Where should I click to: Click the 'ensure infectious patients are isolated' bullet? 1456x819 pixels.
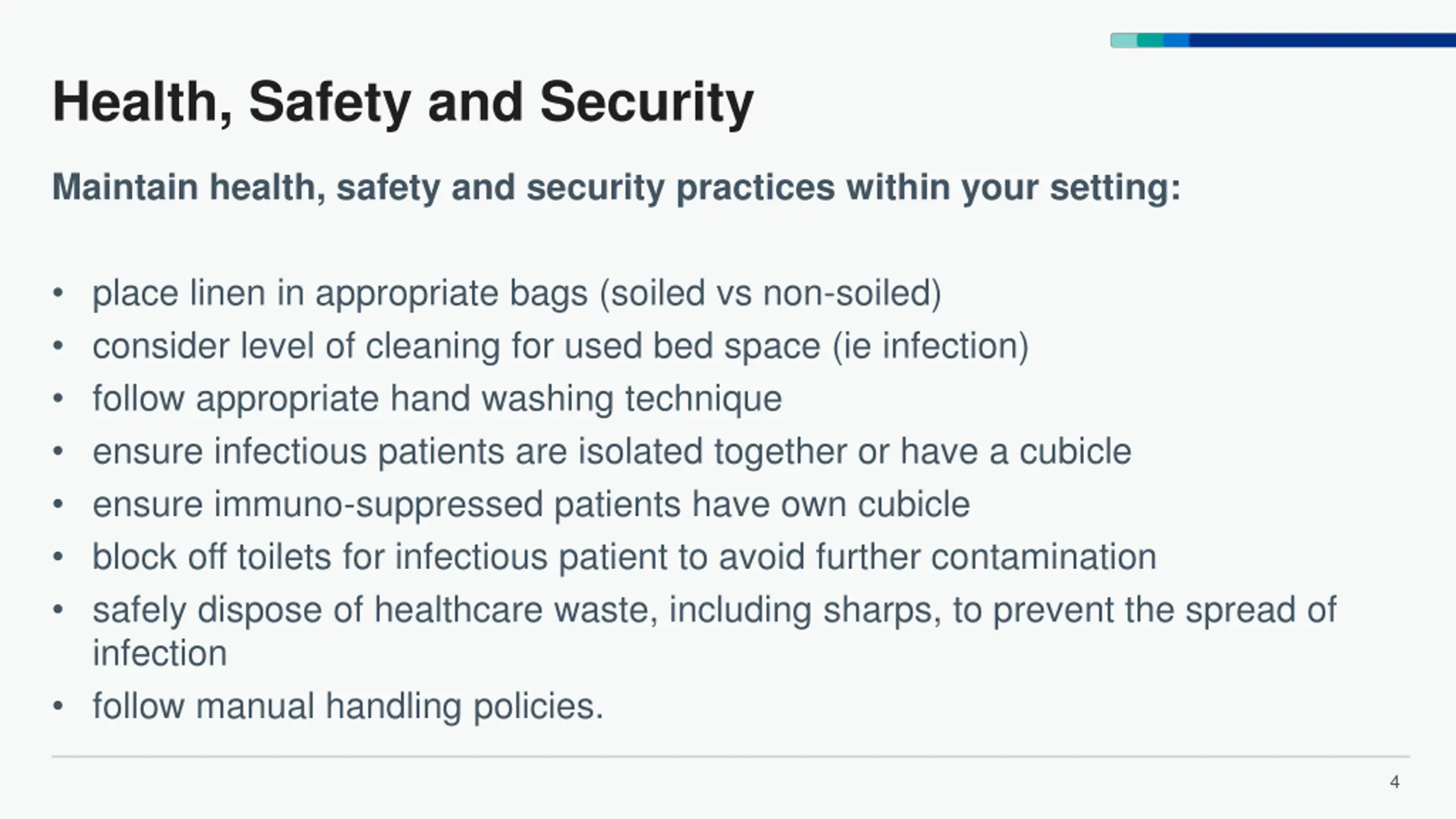(611, 452)
